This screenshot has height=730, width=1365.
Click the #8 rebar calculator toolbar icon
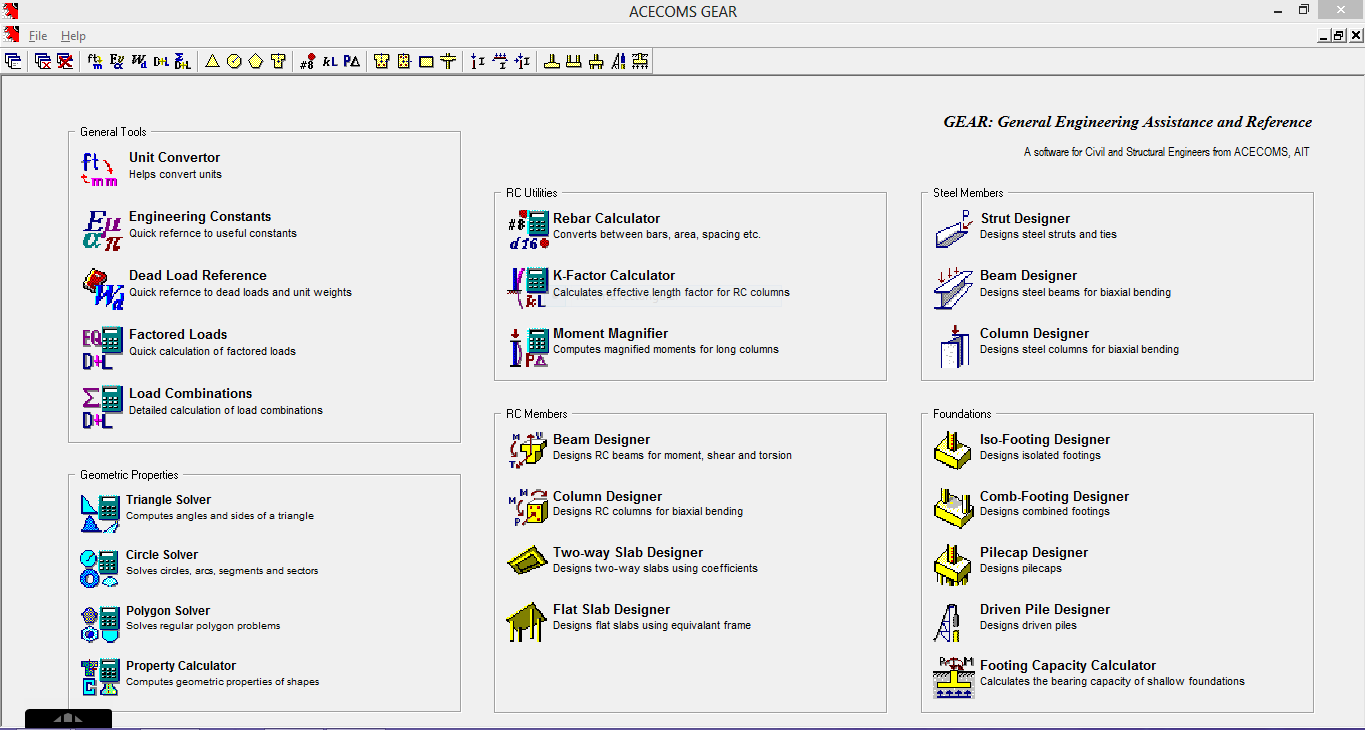[x=308, y=61]
